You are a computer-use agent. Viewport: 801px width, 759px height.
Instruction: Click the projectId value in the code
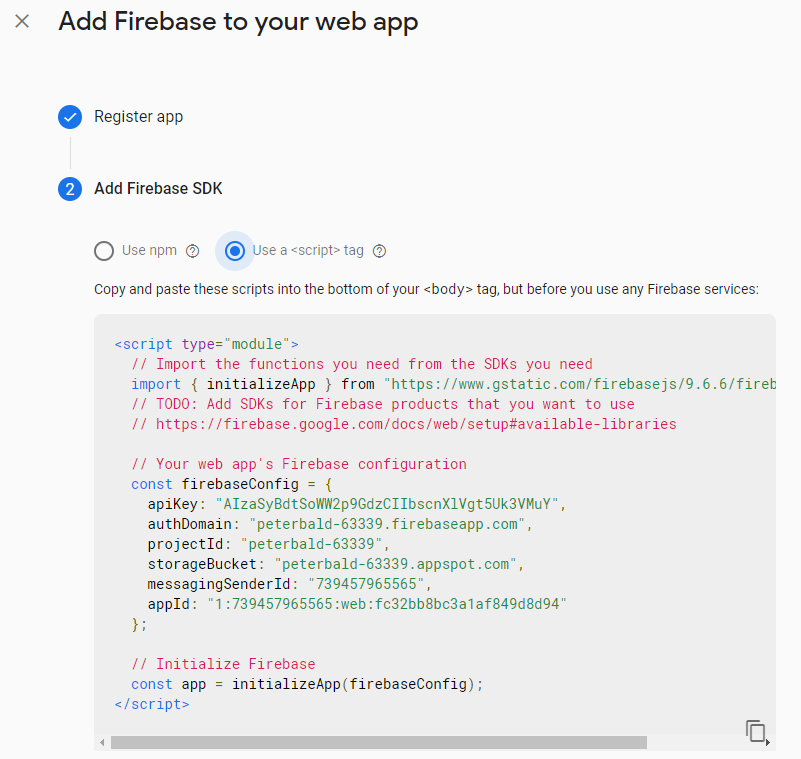(x=312, y=544)
